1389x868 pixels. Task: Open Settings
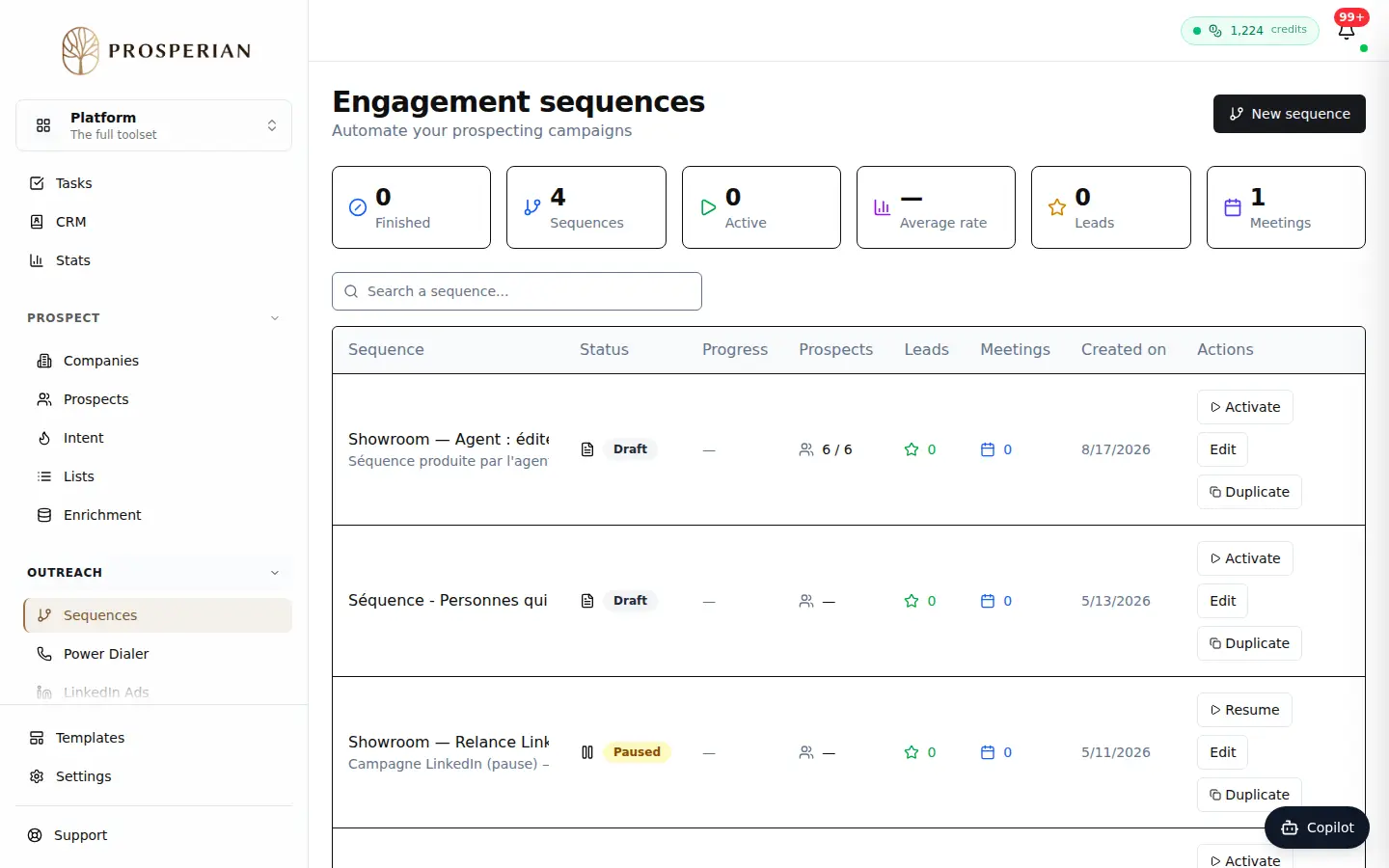[153, 776]
